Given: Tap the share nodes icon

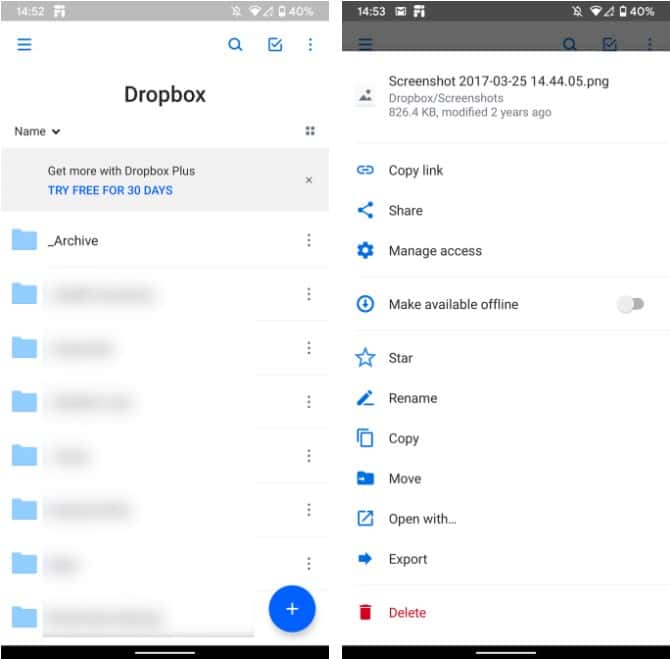Looking at the screenshot, I should coord(365,210).
